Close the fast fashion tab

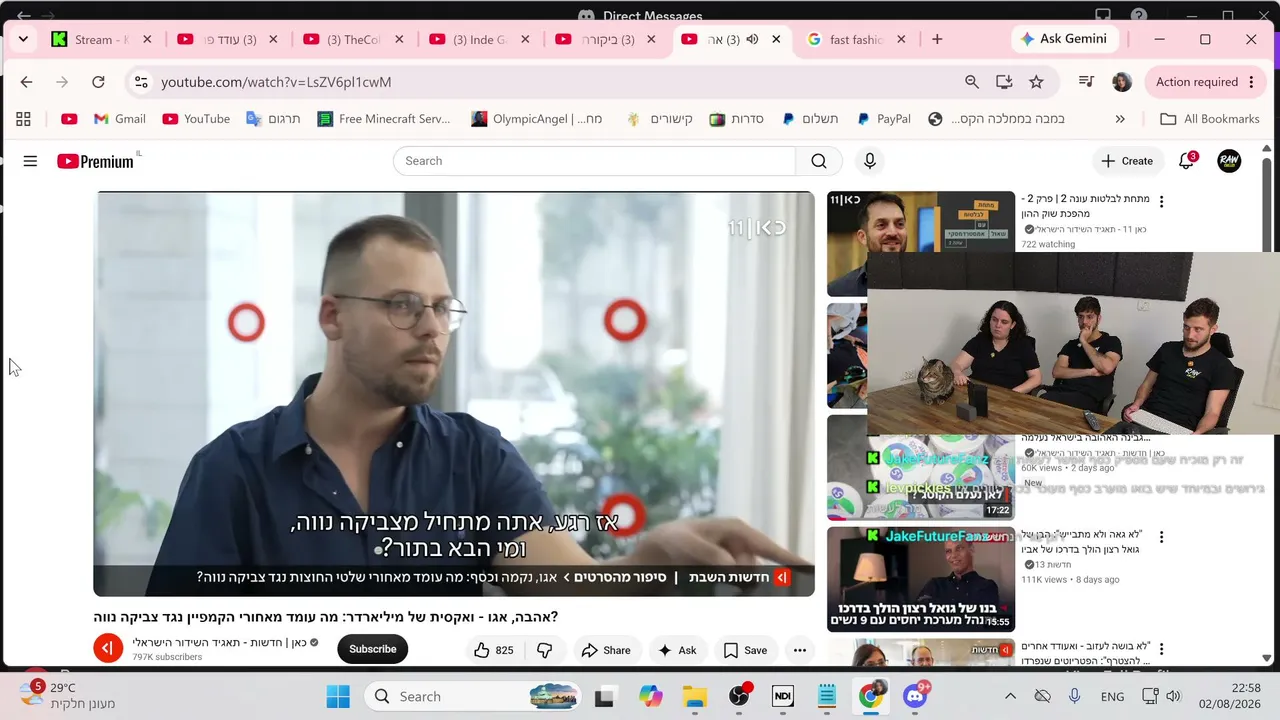pos(901,39)
